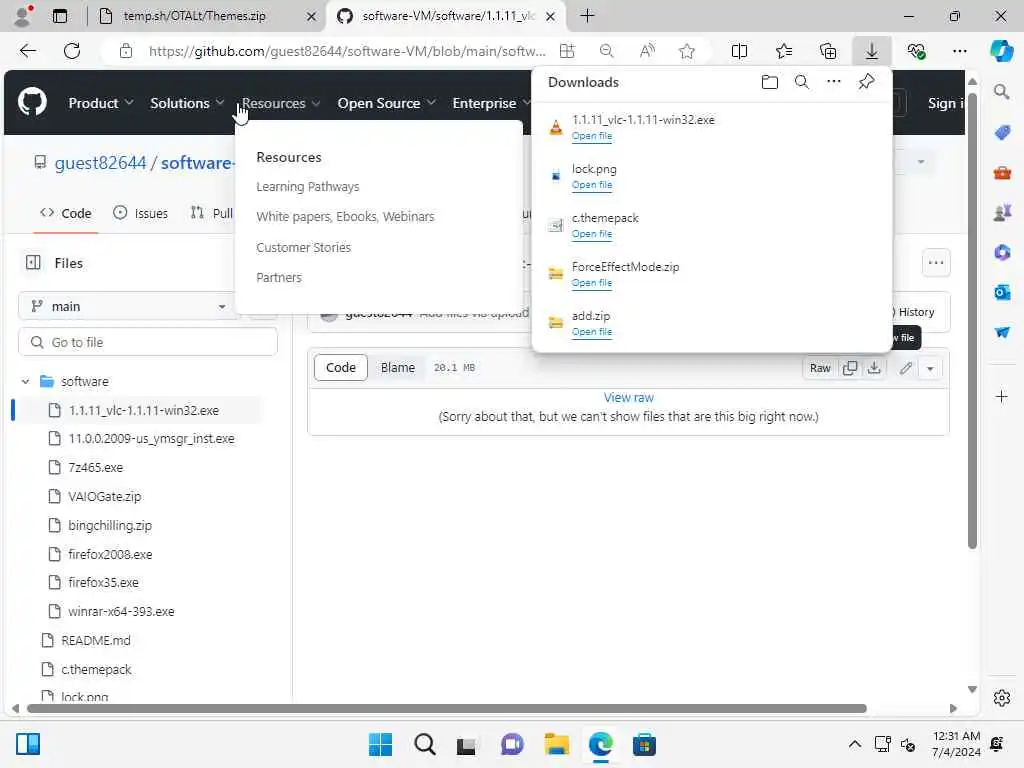Open Browser essentials heart icon
The image size is (1024, 768).
click(x=916, y=51)
